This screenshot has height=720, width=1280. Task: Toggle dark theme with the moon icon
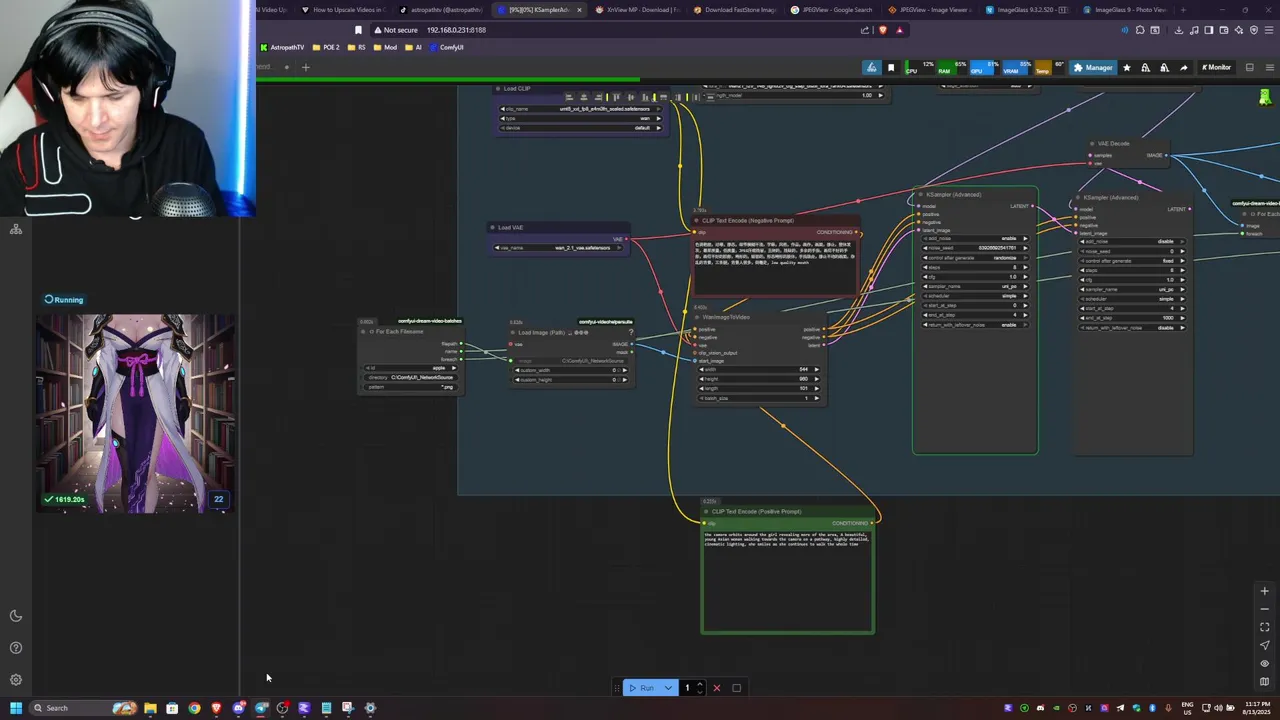(x=16, y=616)
